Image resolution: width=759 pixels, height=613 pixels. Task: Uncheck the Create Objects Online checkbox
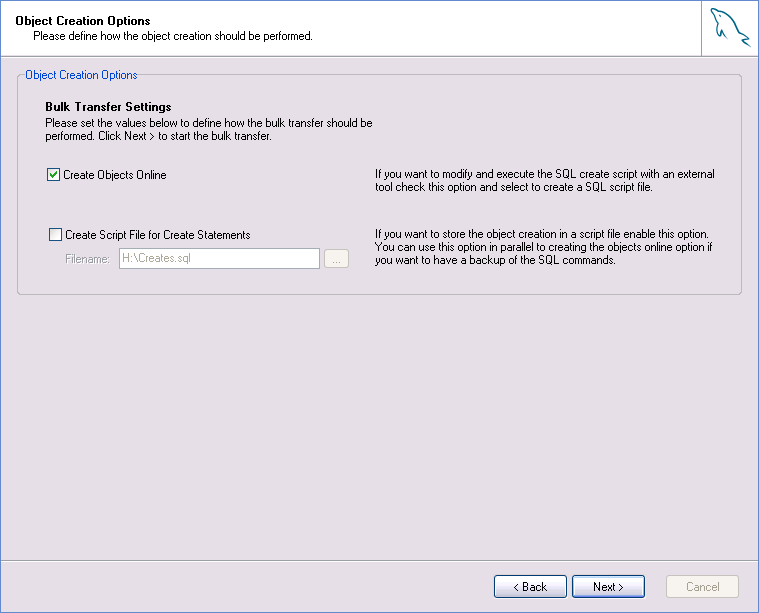(x=53, y=175)
